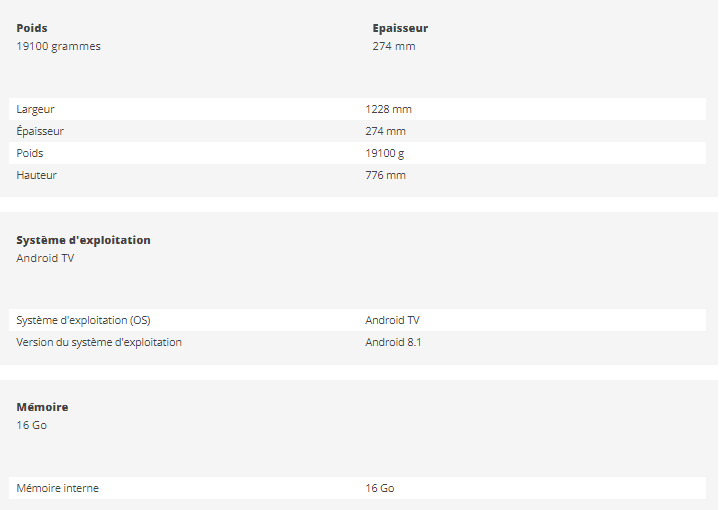Viewport: 719px width, 510px height.
Task: Click the bold Epaisseur heading
Action: pos(400,28)
